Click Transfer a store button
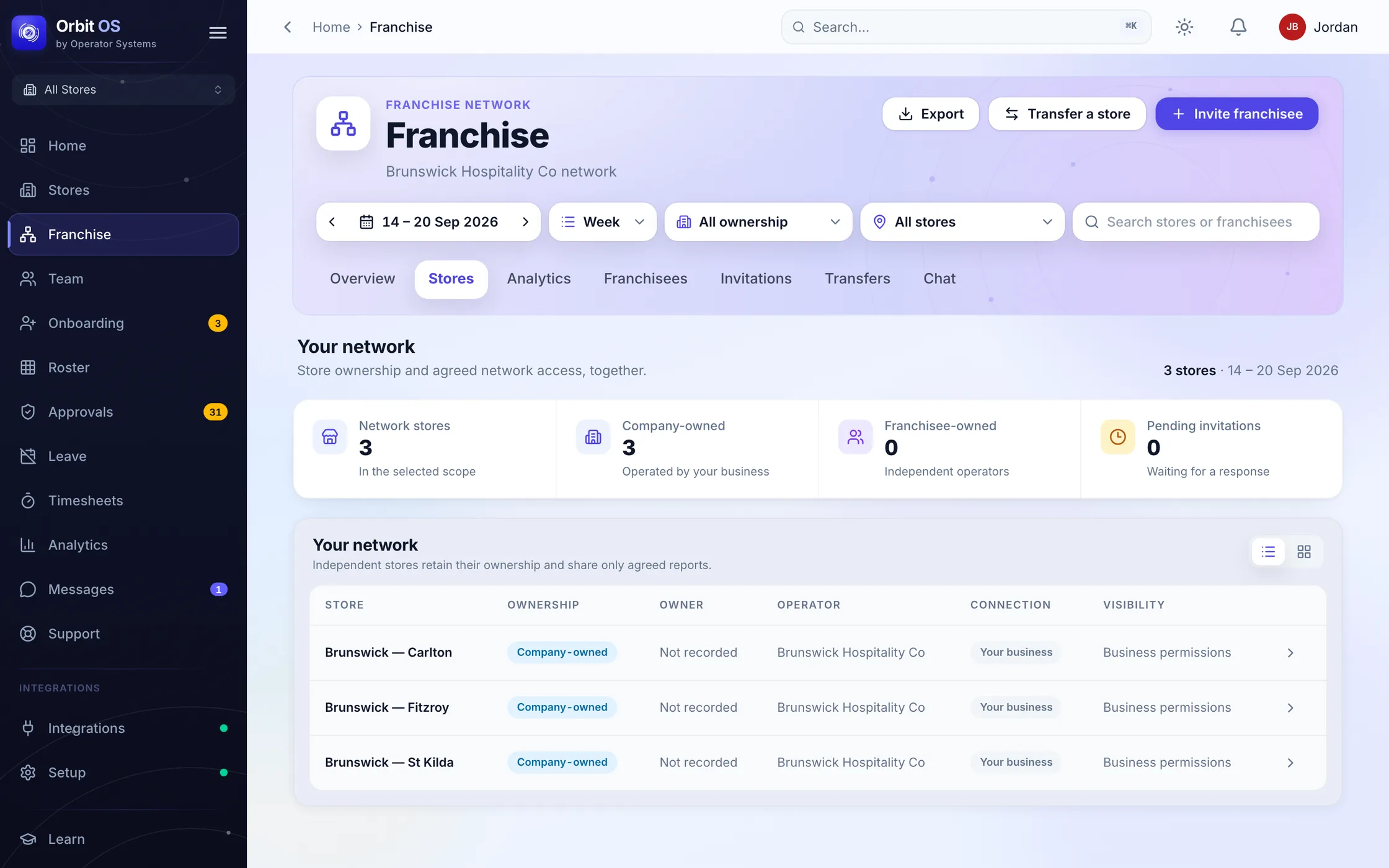 [x=1067, y=114]
